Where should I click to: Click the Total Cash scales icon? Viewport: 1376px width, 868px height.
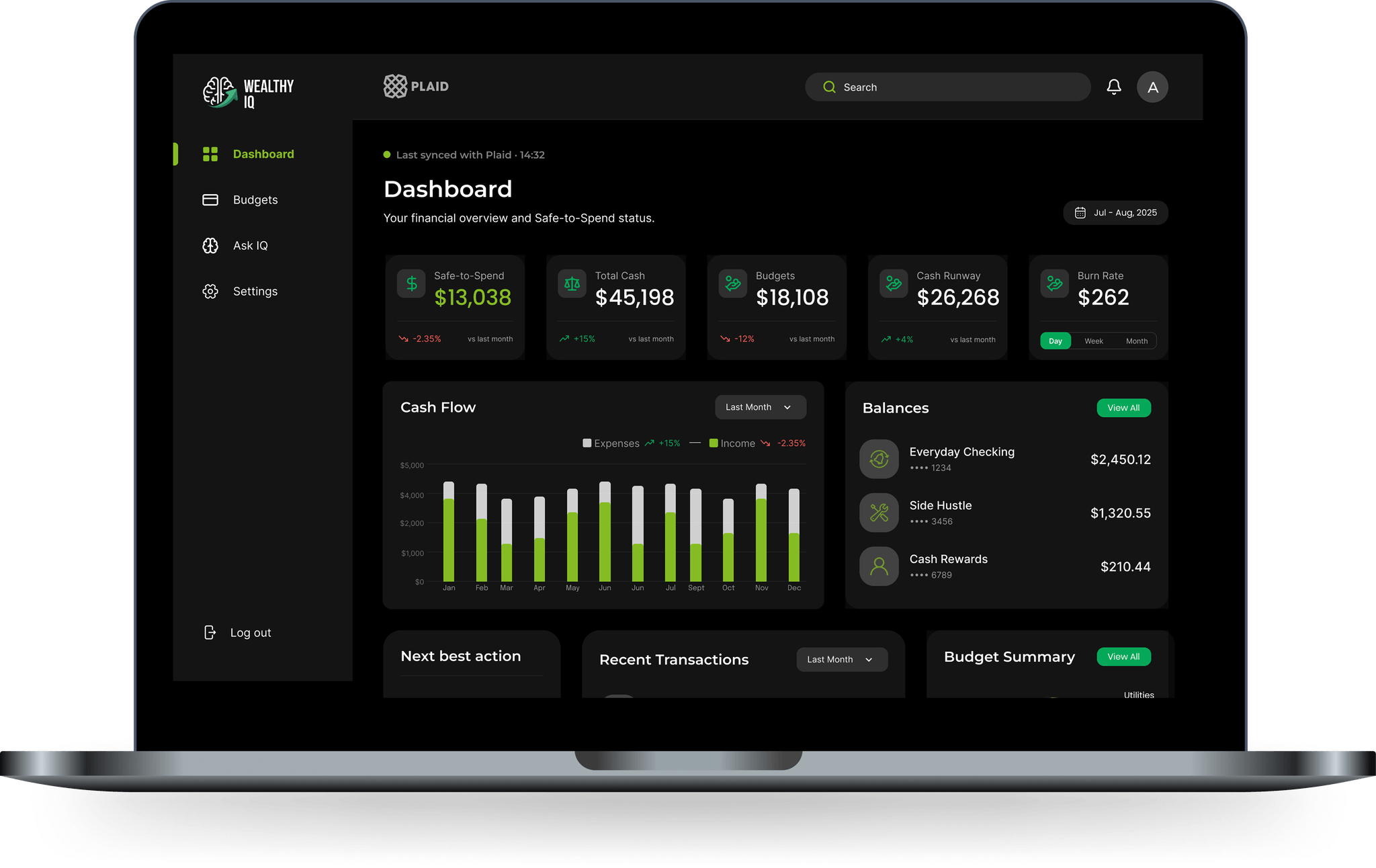[x=572, y=284]
